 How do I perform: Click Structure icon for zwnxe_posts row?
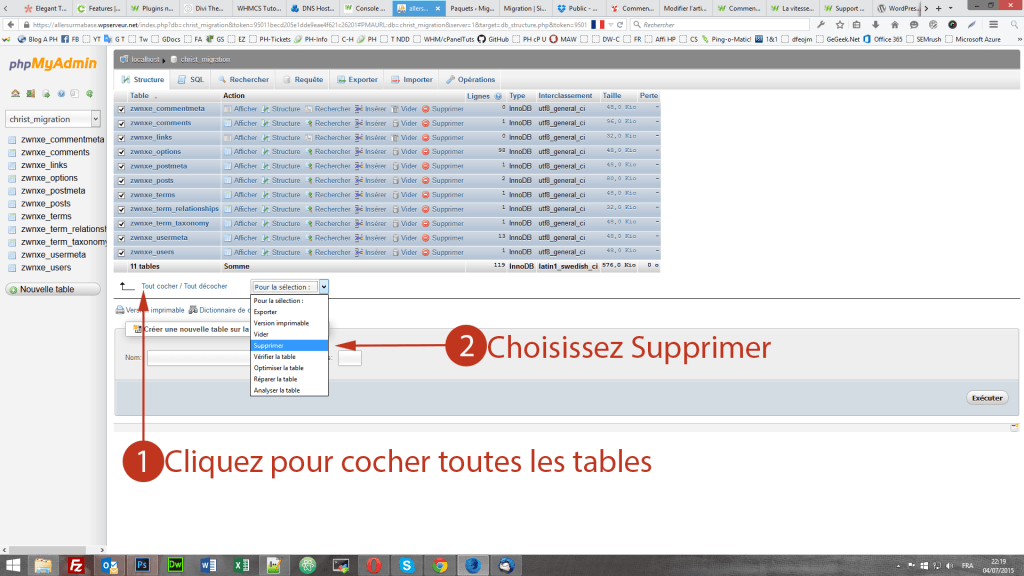coord(266,181)
